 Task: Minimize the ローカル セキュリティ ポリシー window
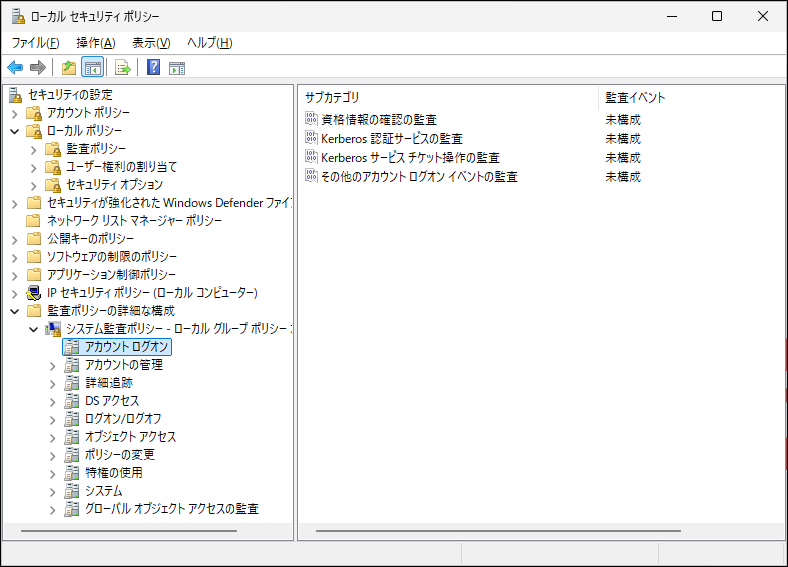(x=672, y=16)
